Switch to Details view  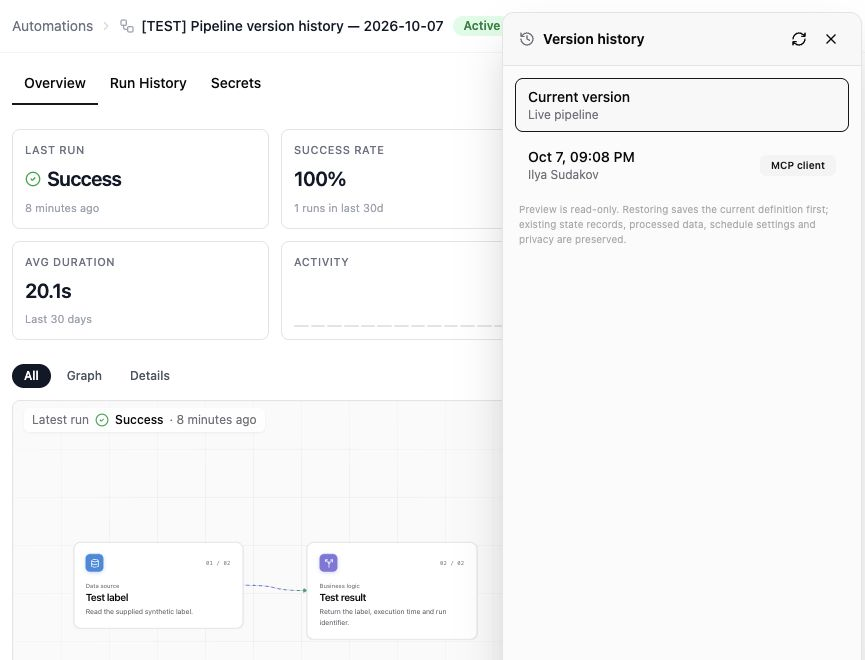coord(149,376)
